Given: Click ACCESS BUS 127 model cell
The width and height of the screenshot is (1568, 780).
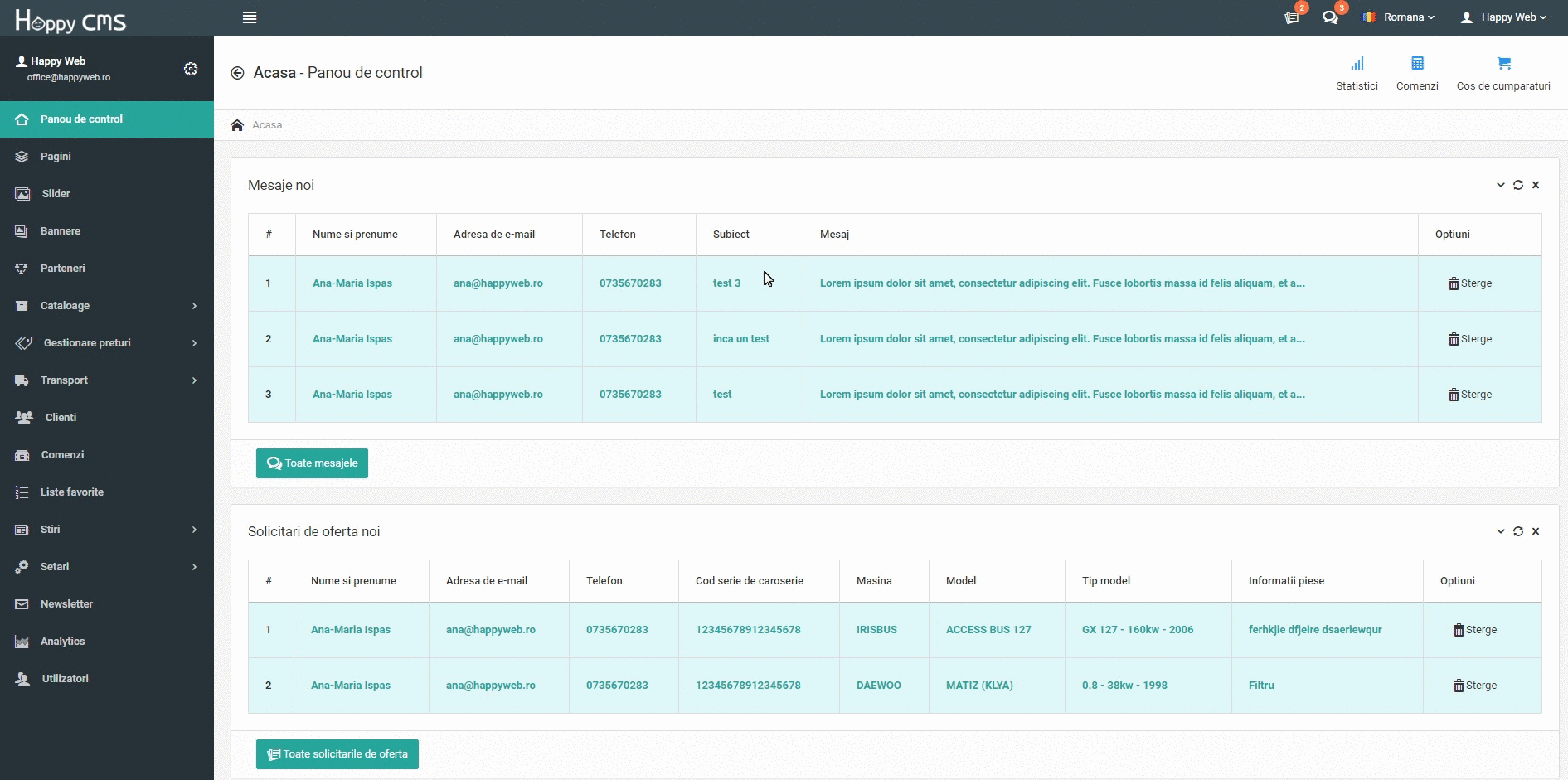Looking at the screenshot, I should (988, 630).
